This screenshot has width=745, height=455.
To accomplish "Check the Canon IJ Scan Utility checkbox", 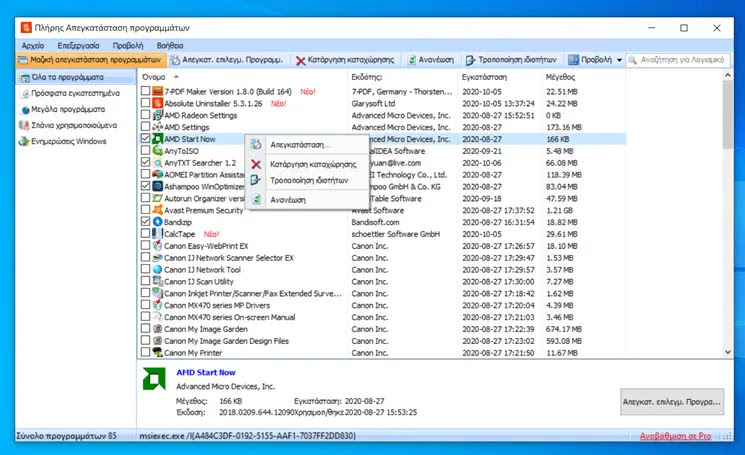I will pos(145,281).
